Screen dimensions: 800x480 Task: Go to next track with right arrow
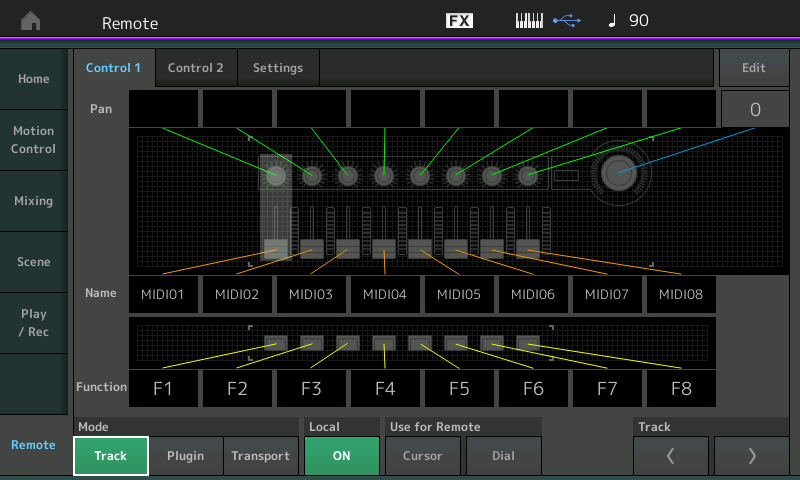(752, 456)
